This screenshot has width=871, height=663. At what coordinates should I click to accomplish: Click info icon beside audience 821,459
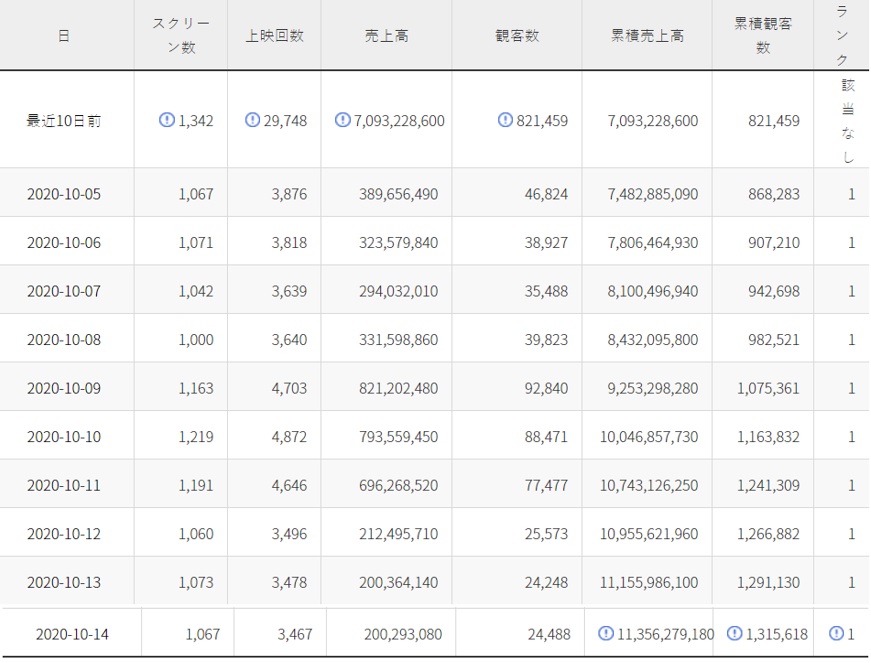pyautogui.click(x=506, y=120)
